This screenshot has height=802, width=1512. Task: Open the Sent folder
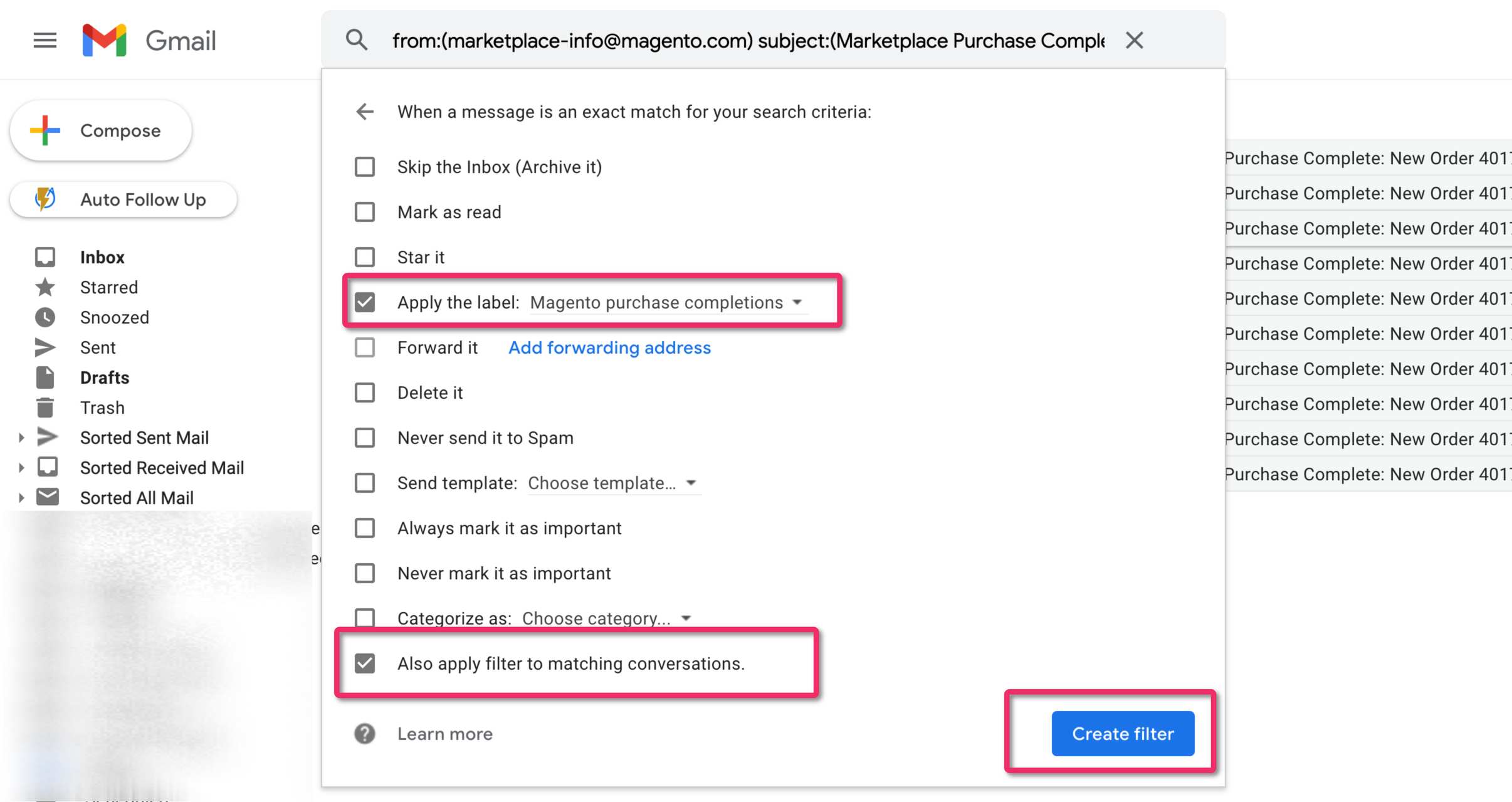tap(98, 347)
